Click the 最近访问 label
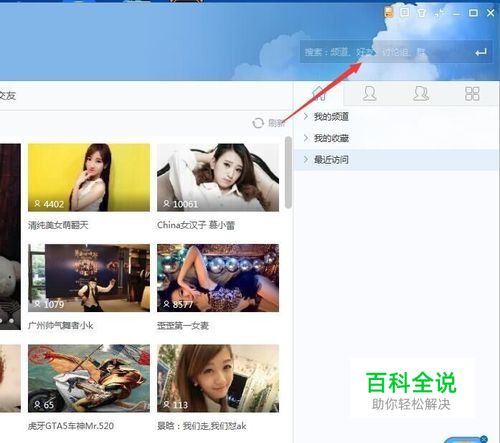Screen dimensions: 500x443 point(331,159)
